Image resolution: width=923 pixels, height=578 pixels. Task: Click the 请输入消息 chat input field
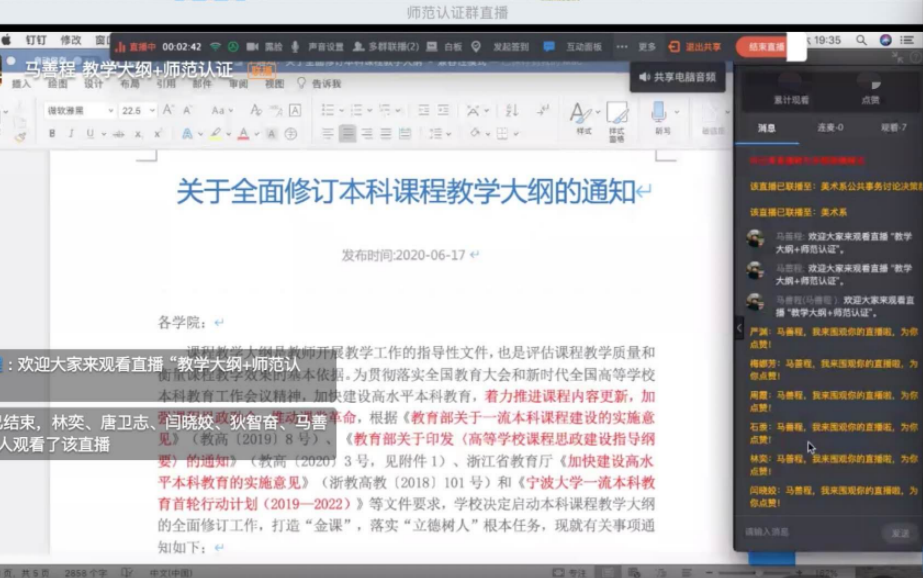click(x=810, y=532)
